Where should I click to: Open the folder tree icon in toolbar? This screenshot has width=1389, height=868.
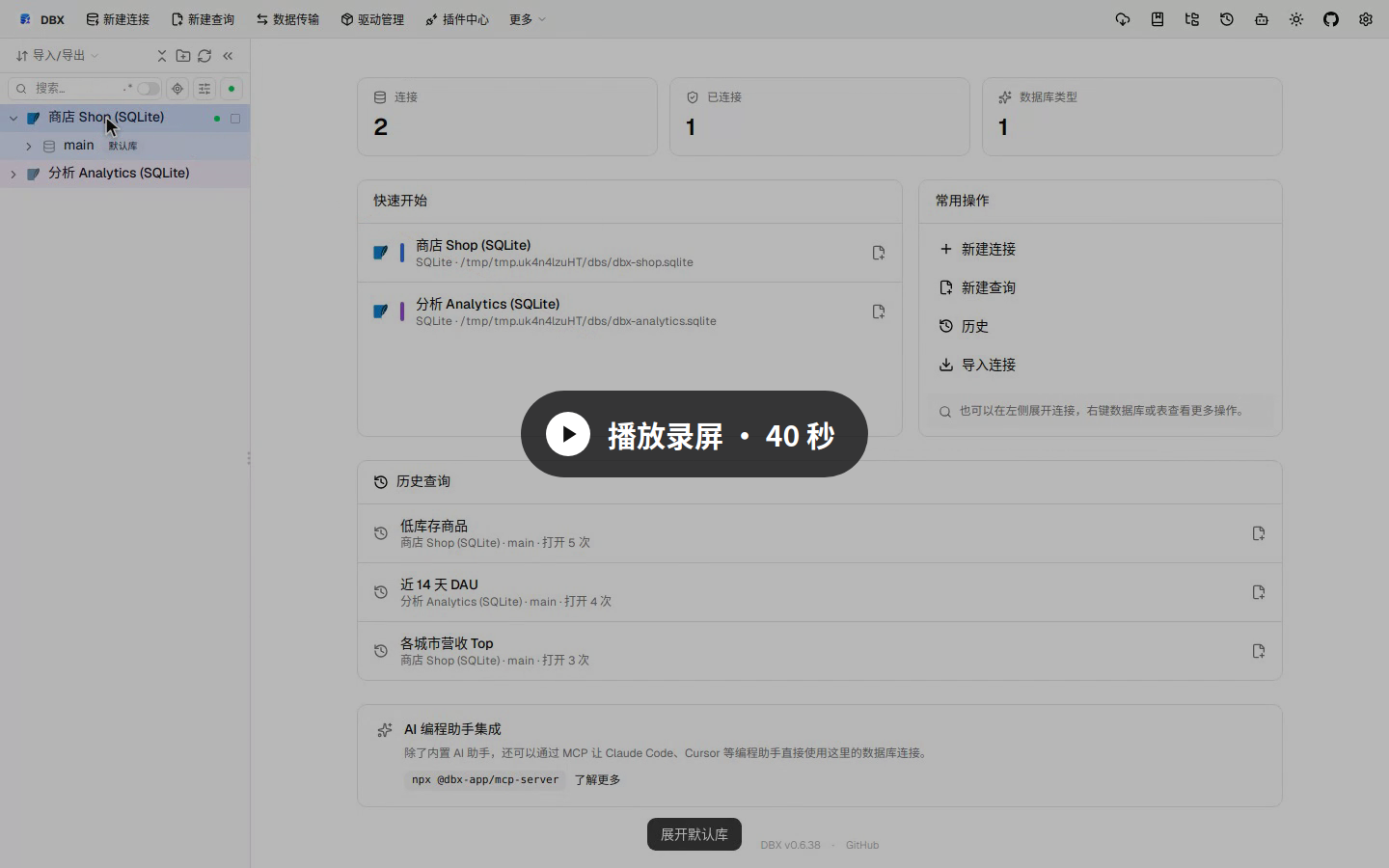click(x=1192, y=19)
